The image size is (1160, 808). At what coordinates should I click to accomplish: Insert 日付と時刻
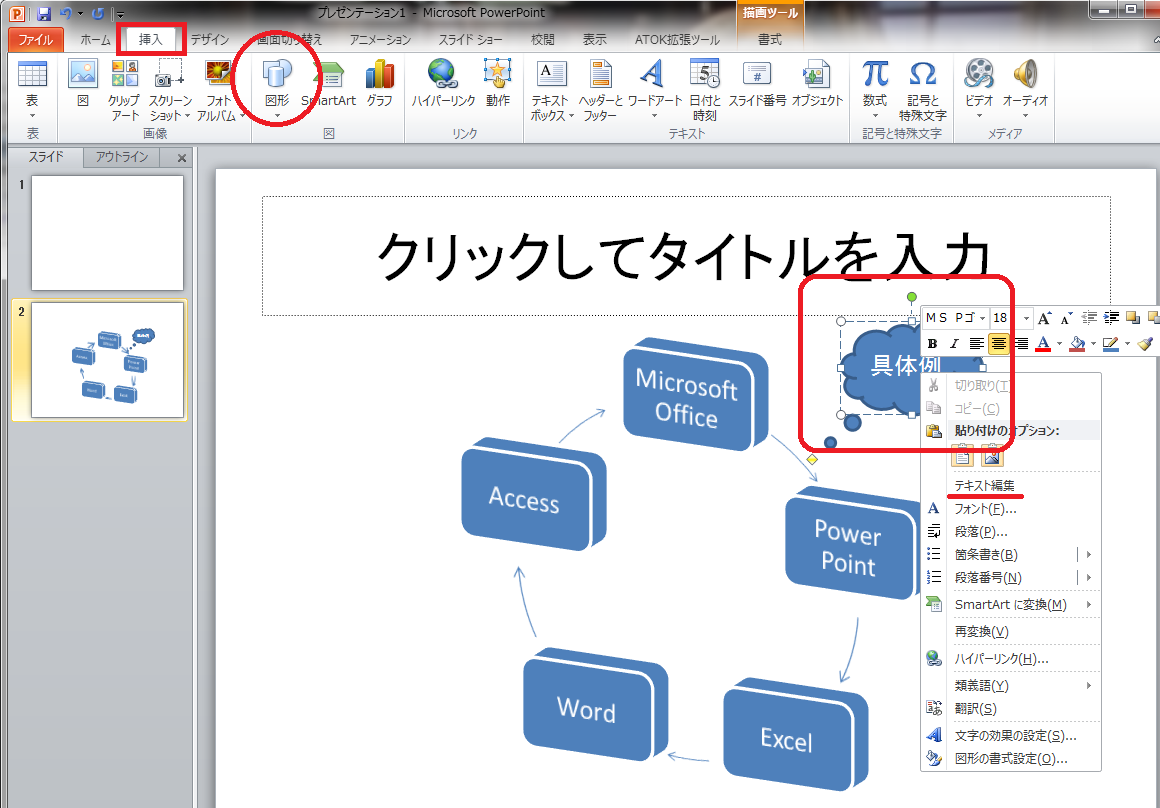(x=704, y=90)
